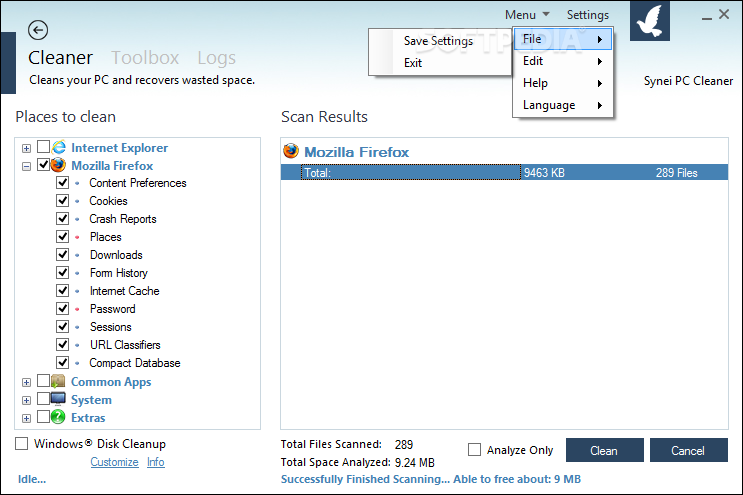
Task: Check the Extras checkbox
Action: pos(43,416)
